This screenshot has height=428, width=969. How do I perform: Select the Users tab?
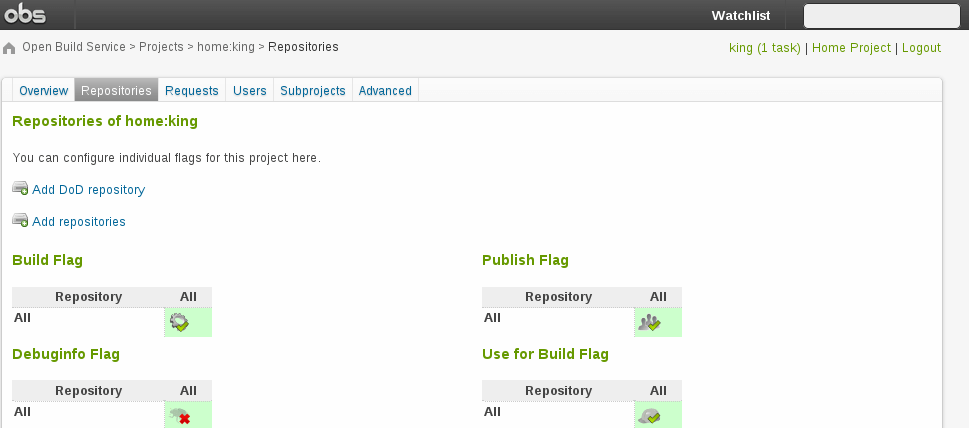249,90
